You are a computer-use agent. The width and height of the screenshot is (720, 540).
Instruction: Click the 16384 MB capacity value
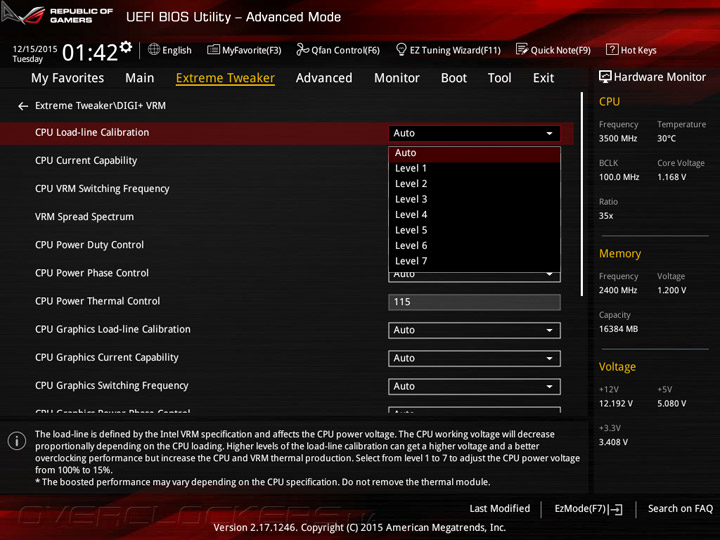click(619, 329)
